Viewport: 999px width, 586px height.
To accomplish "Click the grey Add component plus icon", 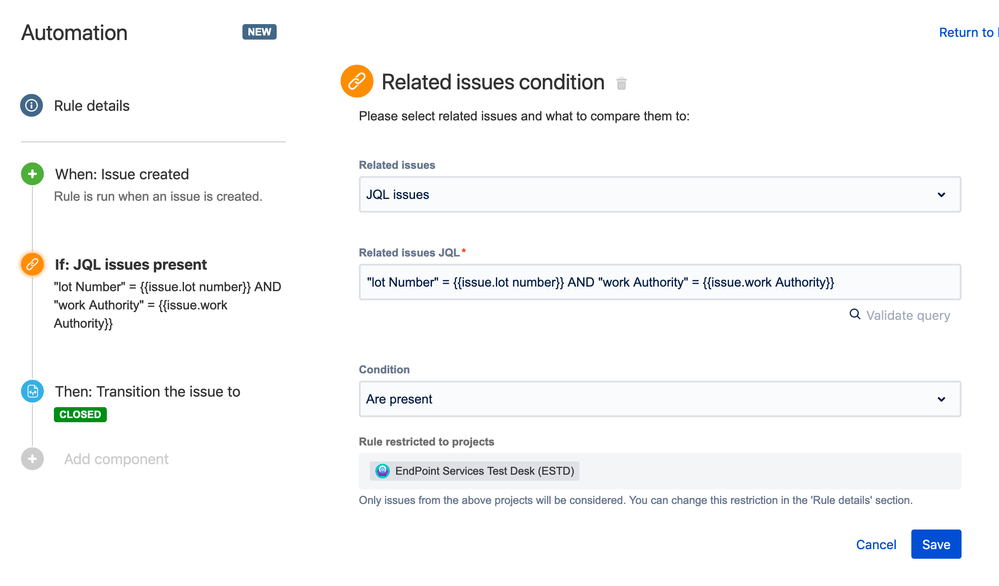I will point(32,459).
